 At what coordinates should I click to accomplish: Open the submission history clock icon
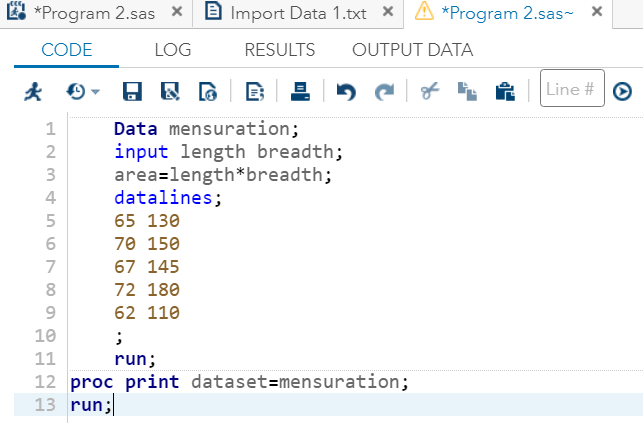point(76,91)
